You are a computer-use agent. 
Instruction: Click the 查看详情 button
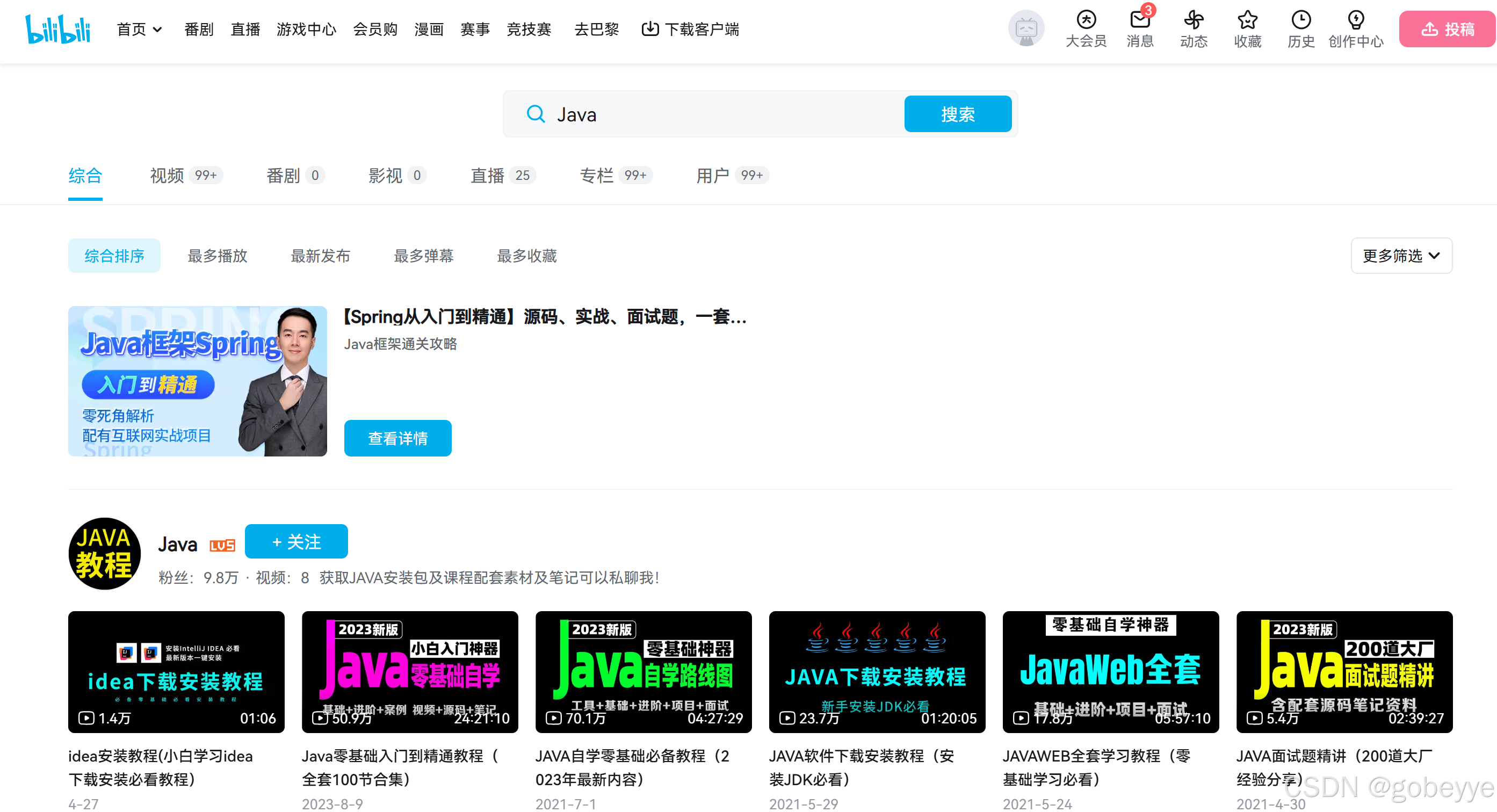[397, 438]
